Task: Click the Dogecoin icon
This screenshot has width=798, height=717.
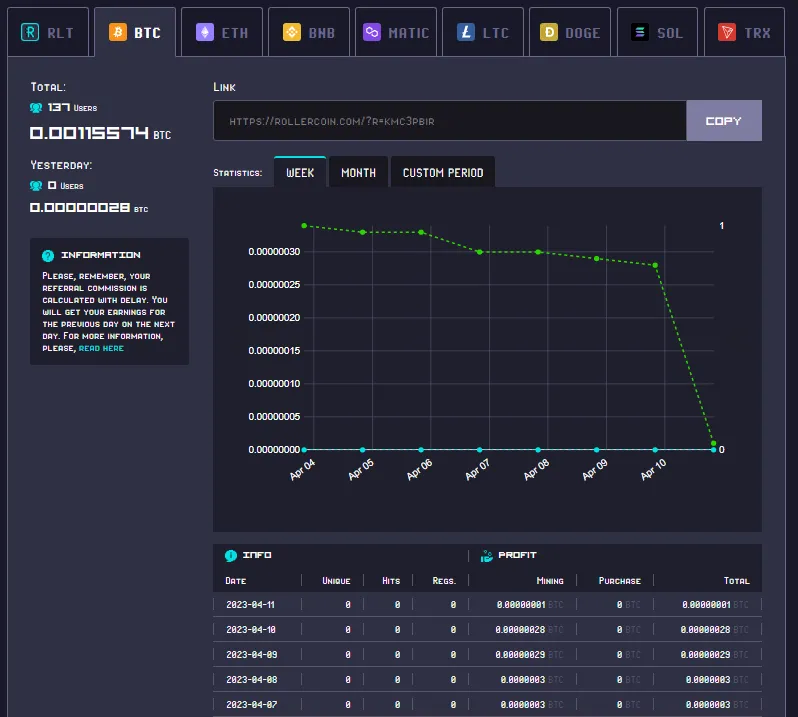Action: tap(549, 32)
